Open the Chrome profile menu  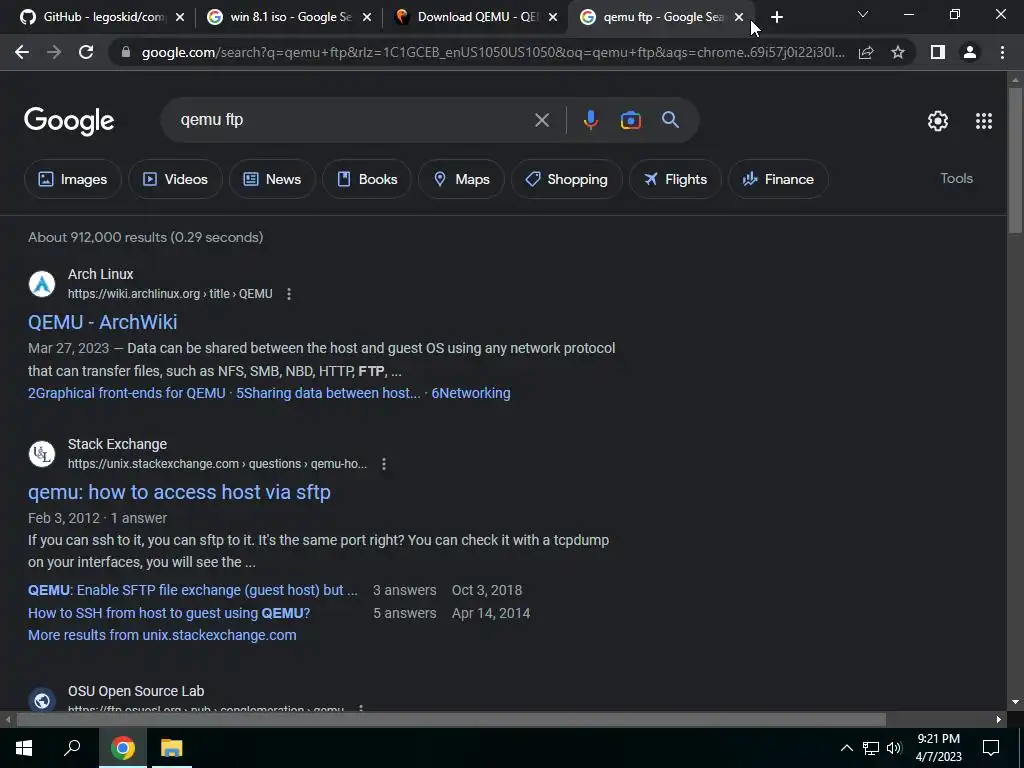pos(970,52)
